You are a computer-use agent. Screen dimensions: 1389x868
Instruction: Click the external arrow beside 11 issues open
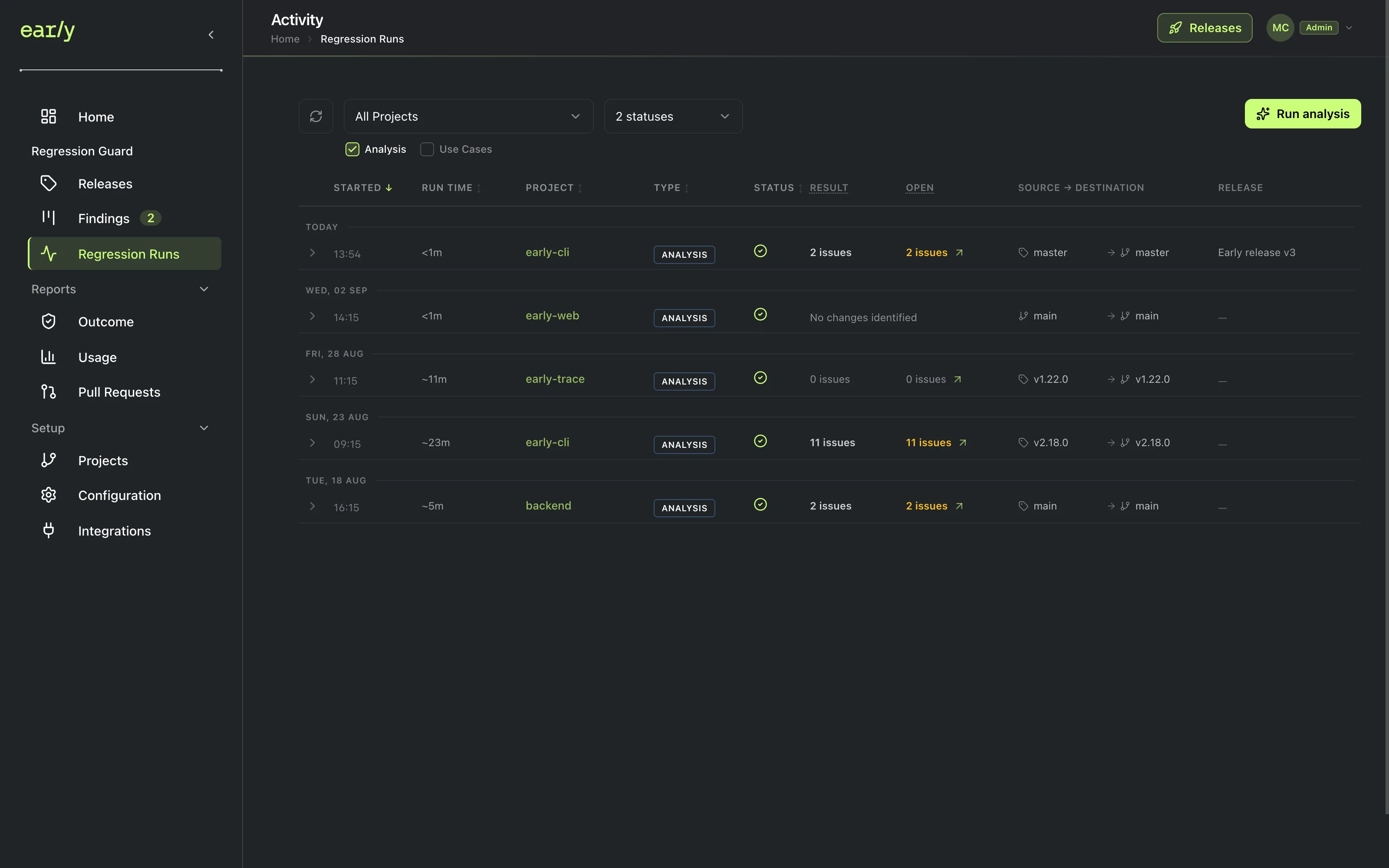[963, 443]
